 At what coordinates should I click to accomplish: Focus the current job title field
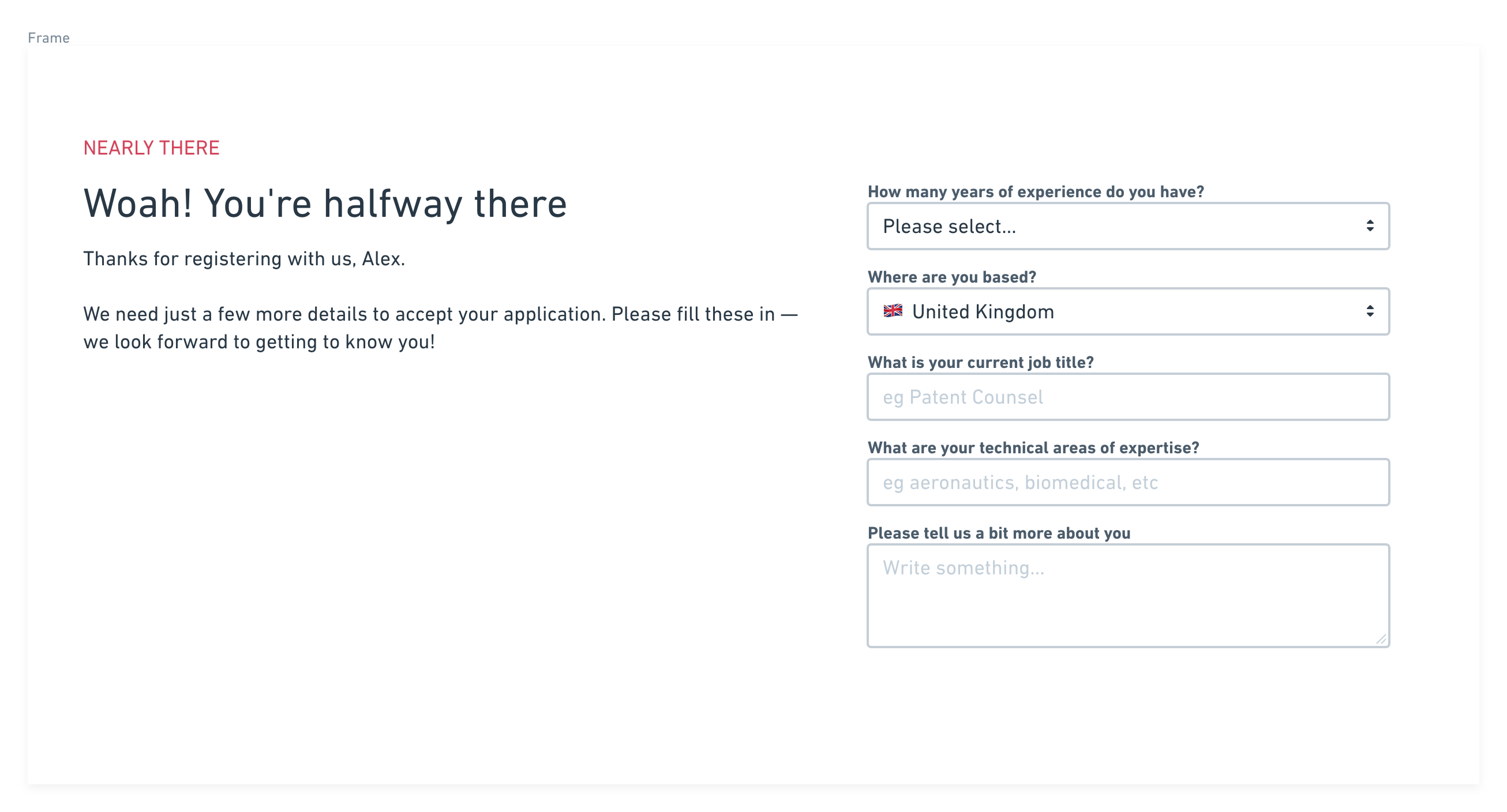[1128, 397]
